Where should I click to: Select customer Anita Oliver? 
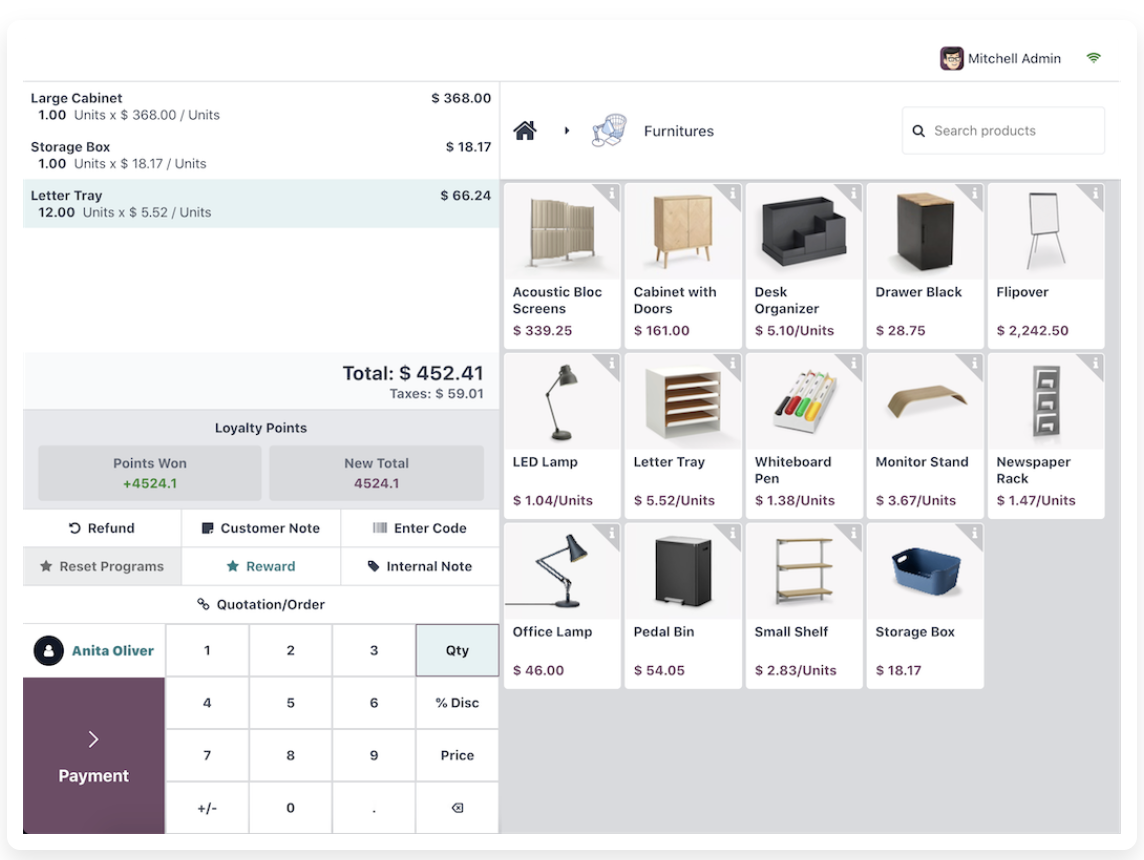click(x=94, y=651)
